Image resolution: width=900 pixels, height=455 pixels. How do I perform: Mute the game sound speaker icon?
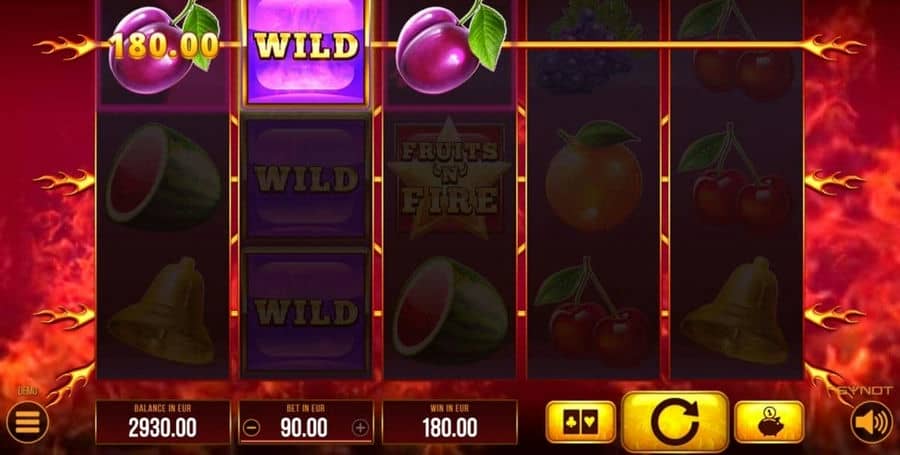pyautogui.click(x=871, y=423)
